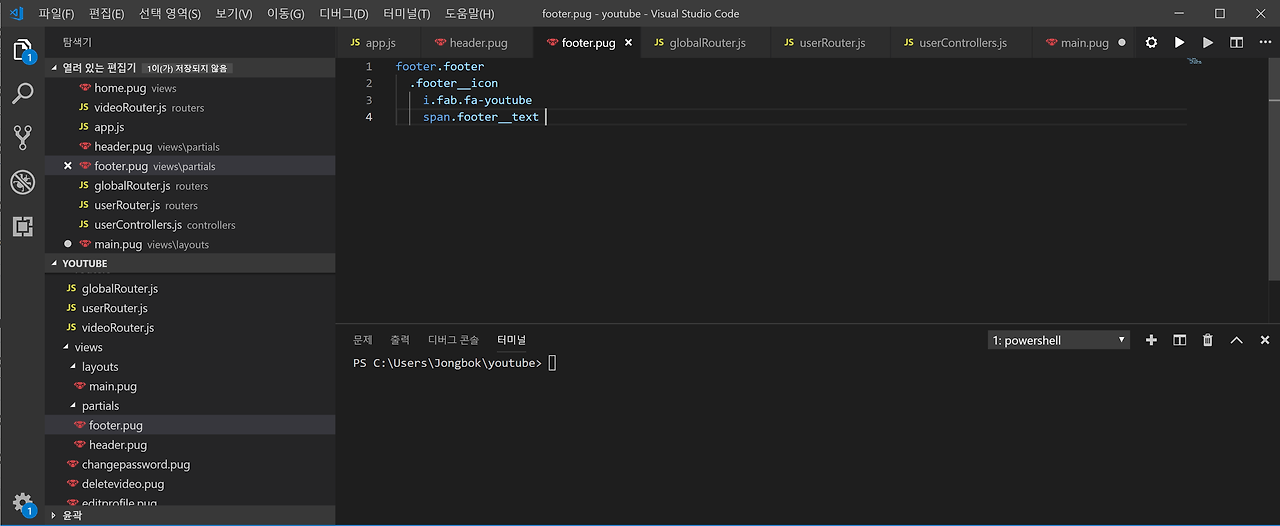Open main.pug views\layouts in open editors
Viewport: 1280px width, 526px height.
190,244
